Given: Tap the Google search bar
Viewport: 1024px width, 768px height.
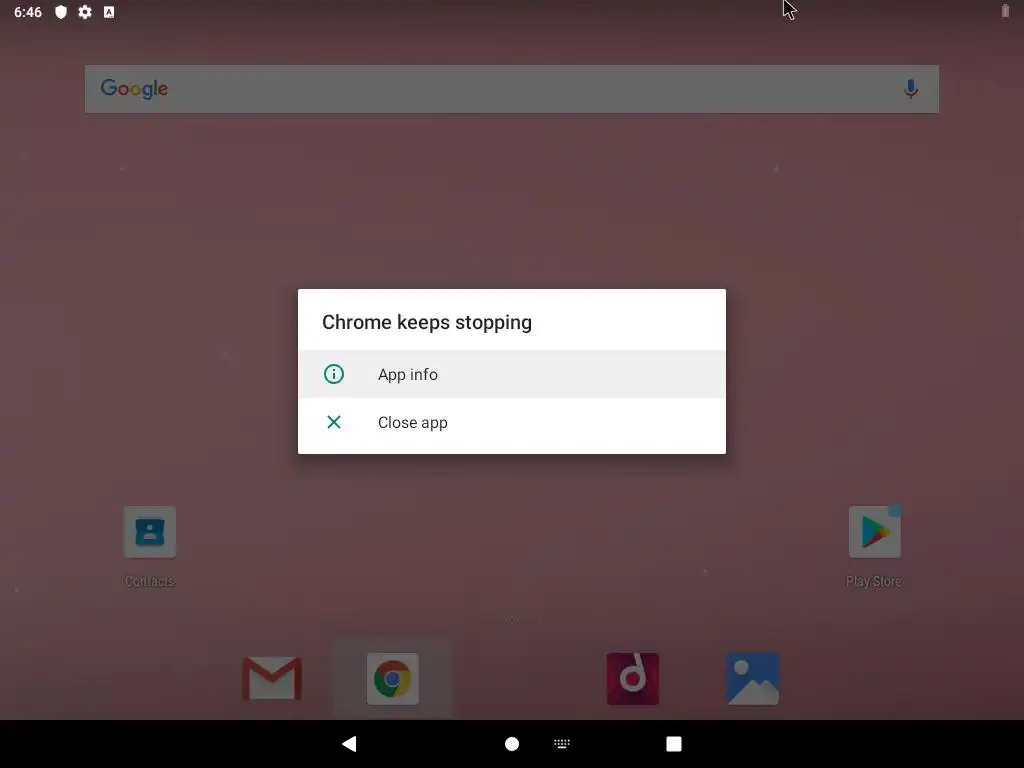Looking at the screenshot, I should [511, 89].
